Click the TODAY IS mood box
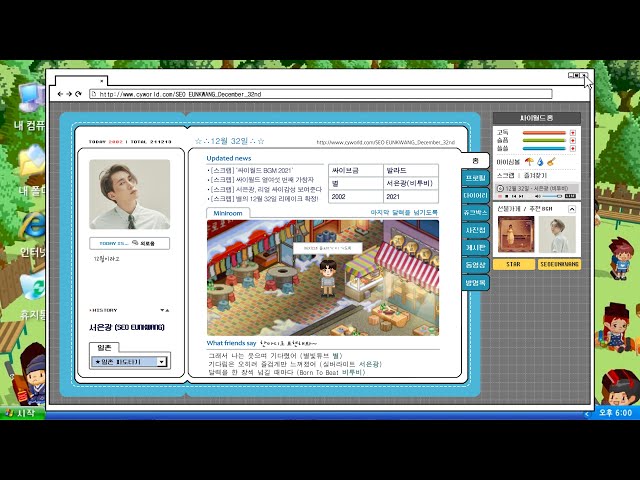The image size is (640, 480). pos(129,243)
